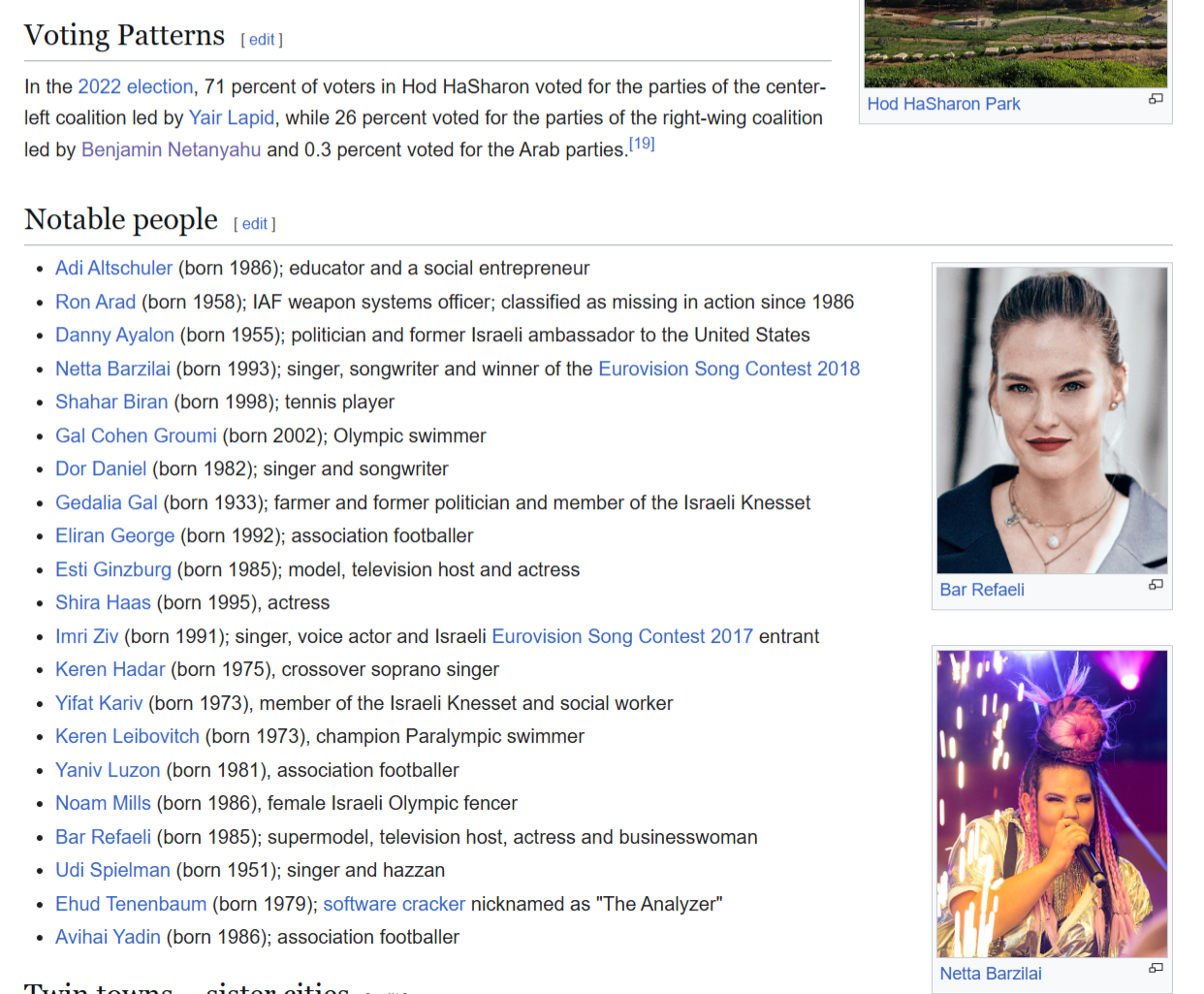Screen dimensions: 1204x994
Task: Open Netta Barzilai link in the list
Action: pyautogui.click(x=112, y=369)
